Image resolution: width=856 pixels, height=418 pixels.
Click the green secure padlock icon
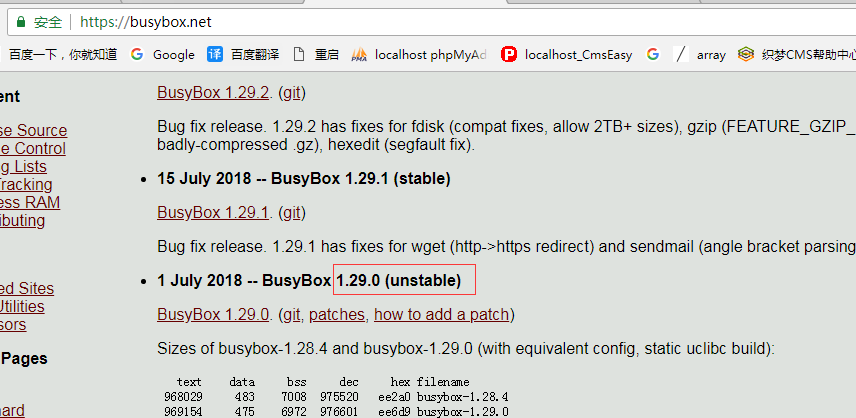(21, 22)
